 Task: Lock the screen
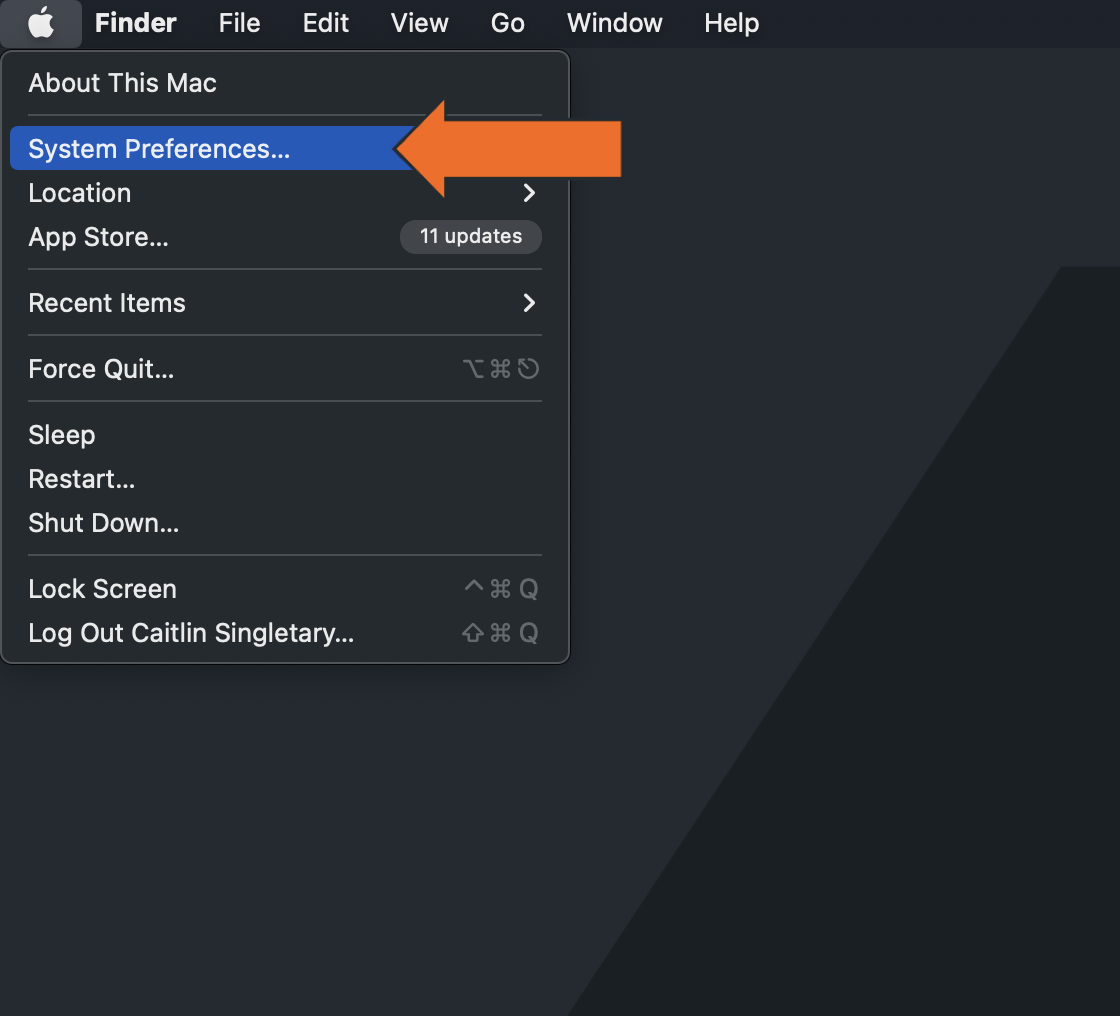click(102, 589)
